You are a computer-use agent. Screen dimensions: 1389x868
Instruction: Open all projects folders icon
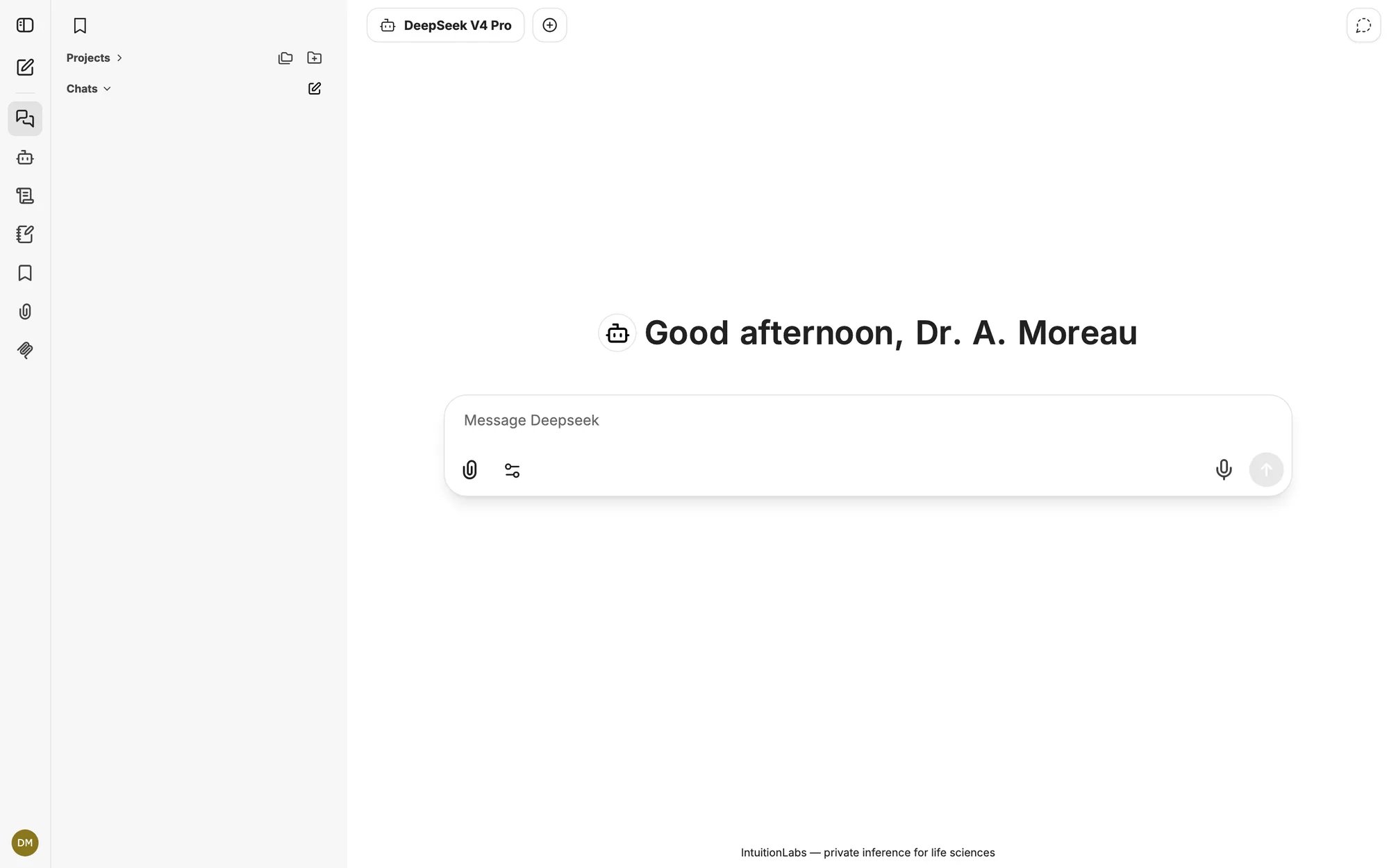point(285,58)
